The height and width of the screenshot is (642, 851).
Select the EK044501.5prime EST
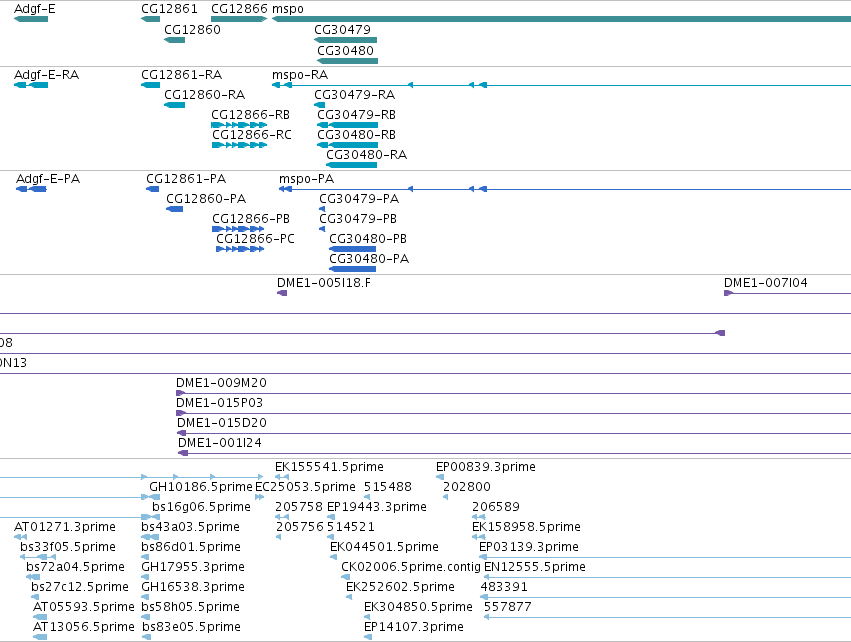tap(334, 557)
